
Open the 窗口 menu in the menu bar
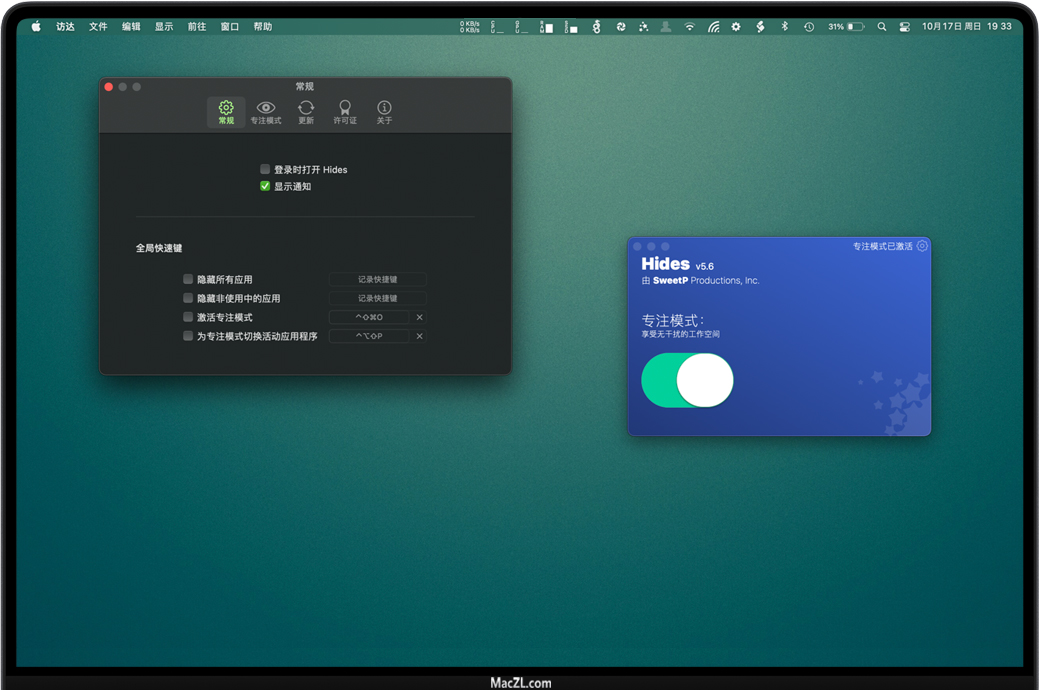[230, 27]
